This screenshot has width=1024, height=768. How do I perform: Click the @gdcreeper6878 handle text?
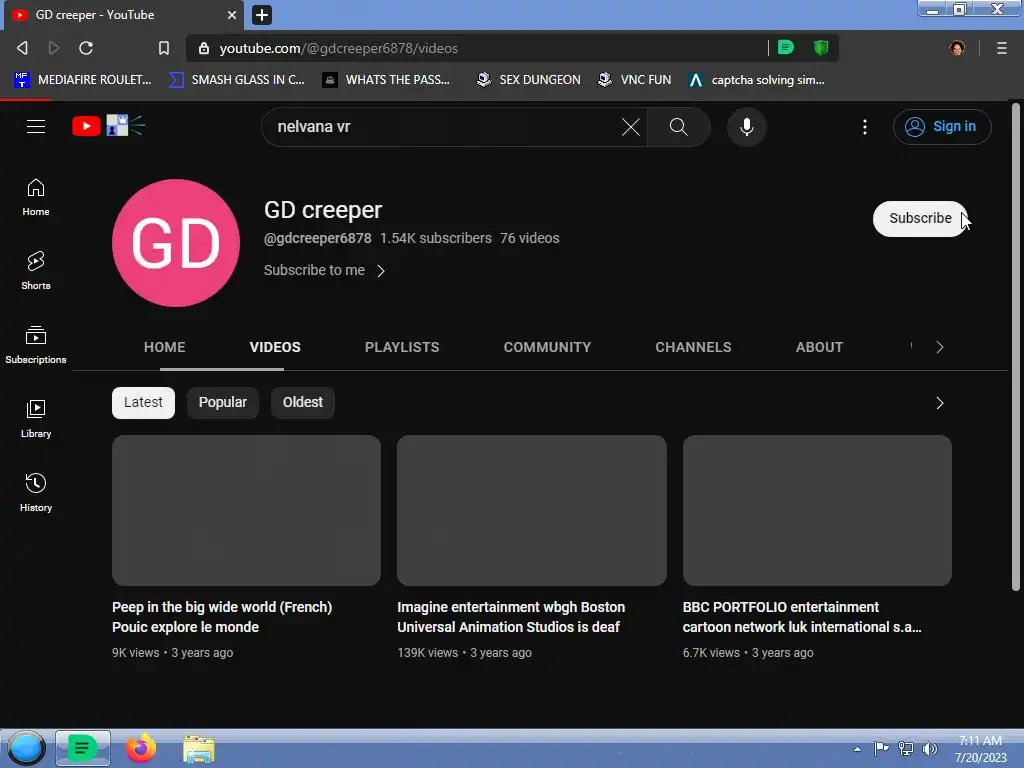coord(317,238)
